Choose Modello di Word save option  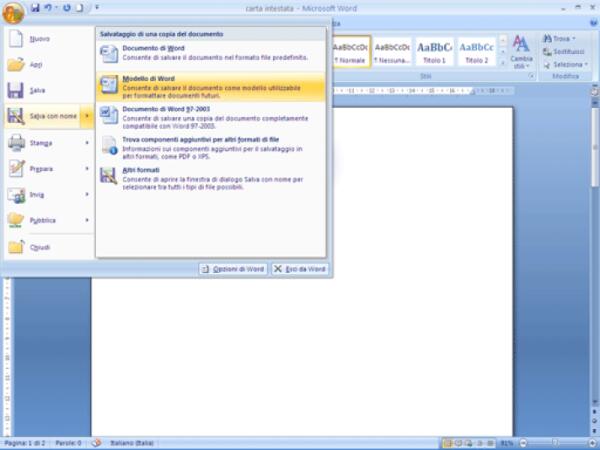(x=210, y=86)
